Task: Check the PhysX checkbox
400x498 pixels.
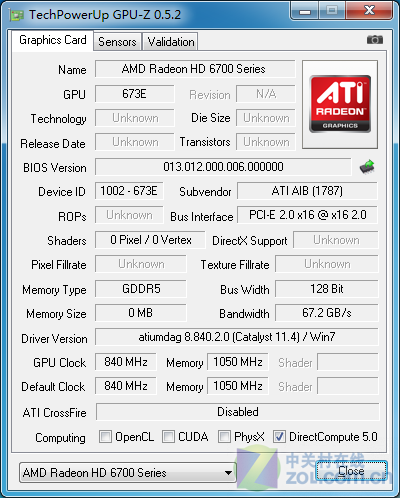Action: click(x=224, y=436)
